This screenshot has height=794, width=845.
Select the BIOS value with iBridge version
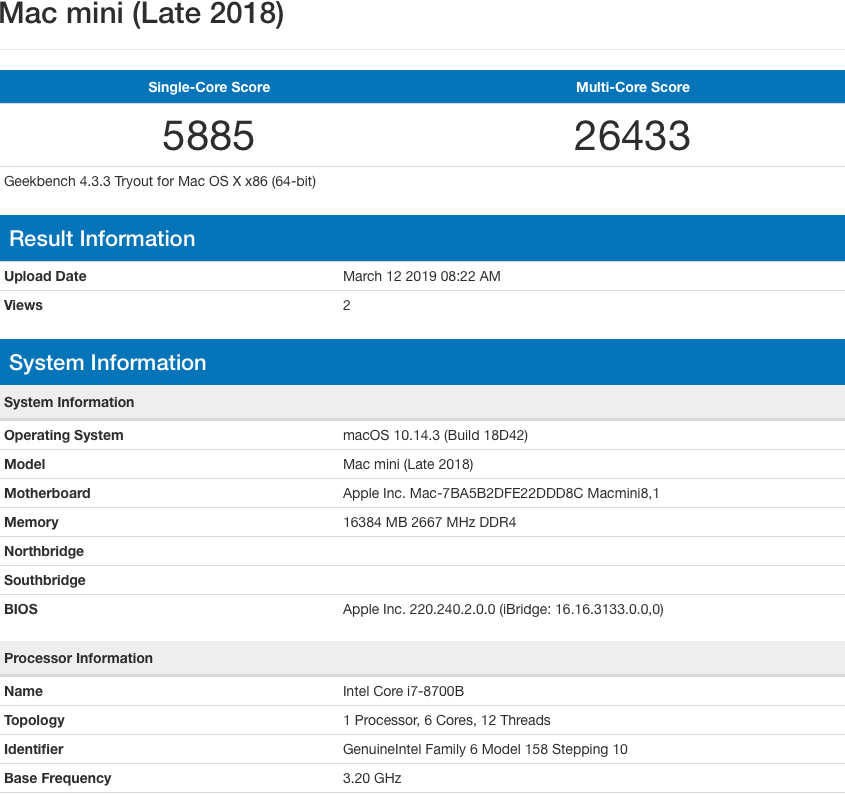click(x=503, y=610)
